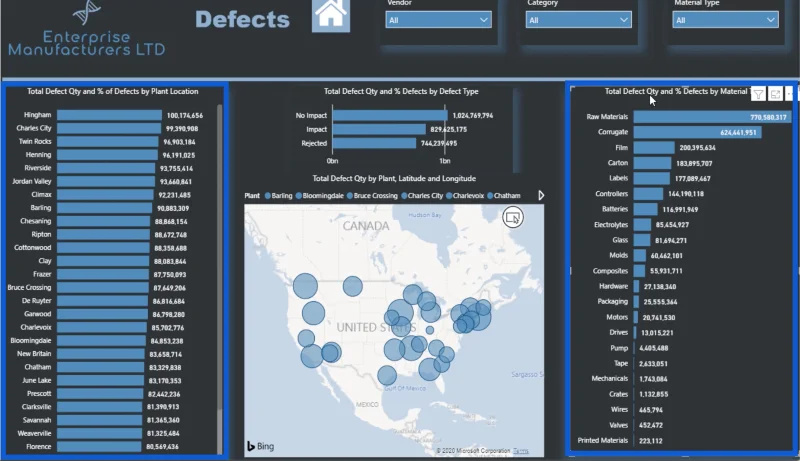
Task: Click the Mechanicals label
Action: 610,378
